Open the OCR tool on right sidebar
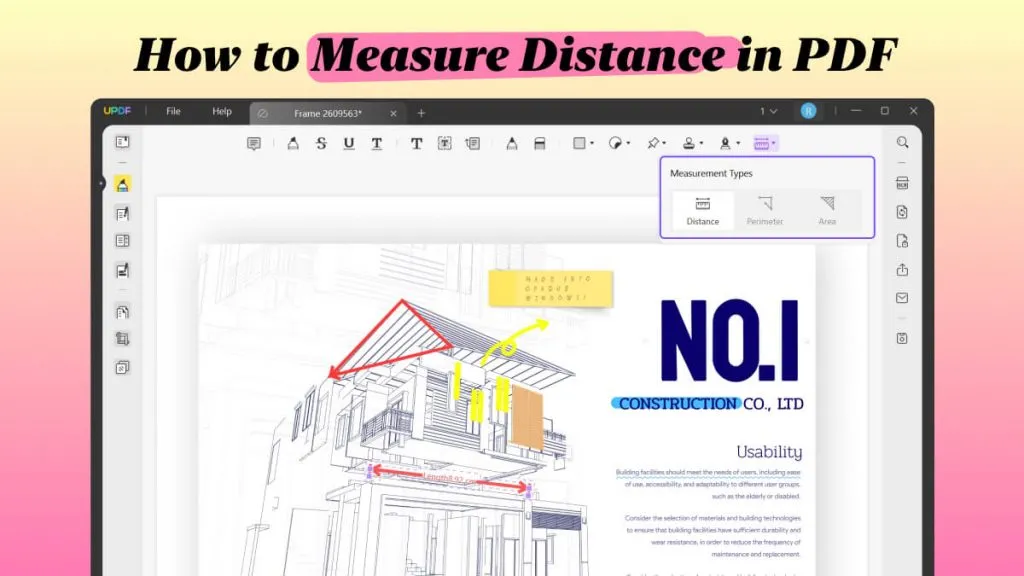The image size is (1024, 576). click(903, 184)
